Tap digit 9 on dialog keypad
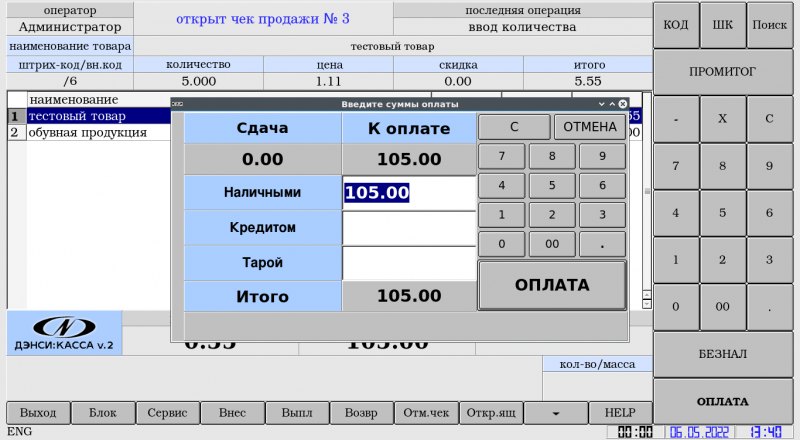Viewport: 800px width, 440px height. coord(603,156)
